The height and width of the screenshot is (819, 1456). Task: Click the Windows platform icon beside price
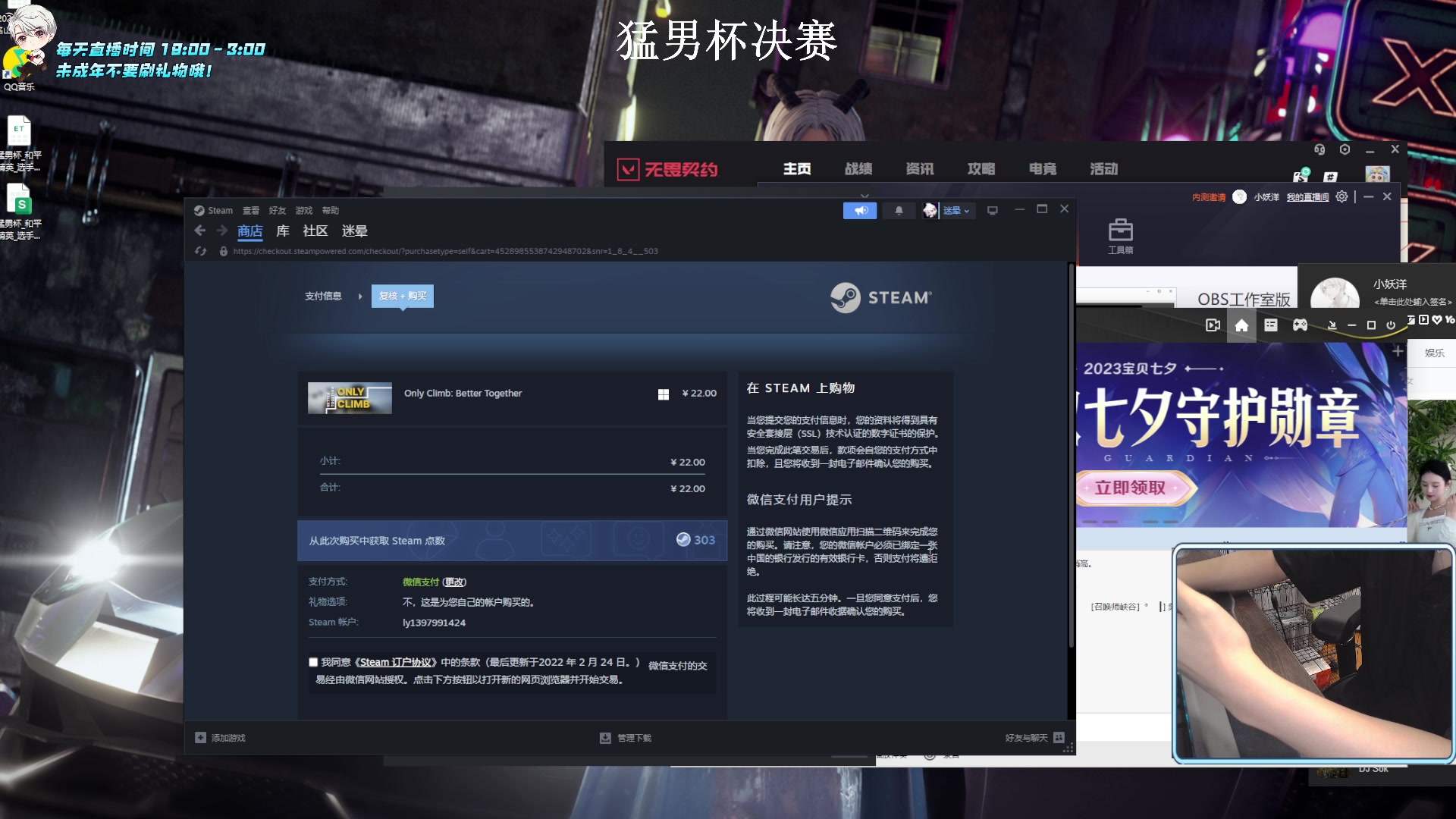point(664,394)
